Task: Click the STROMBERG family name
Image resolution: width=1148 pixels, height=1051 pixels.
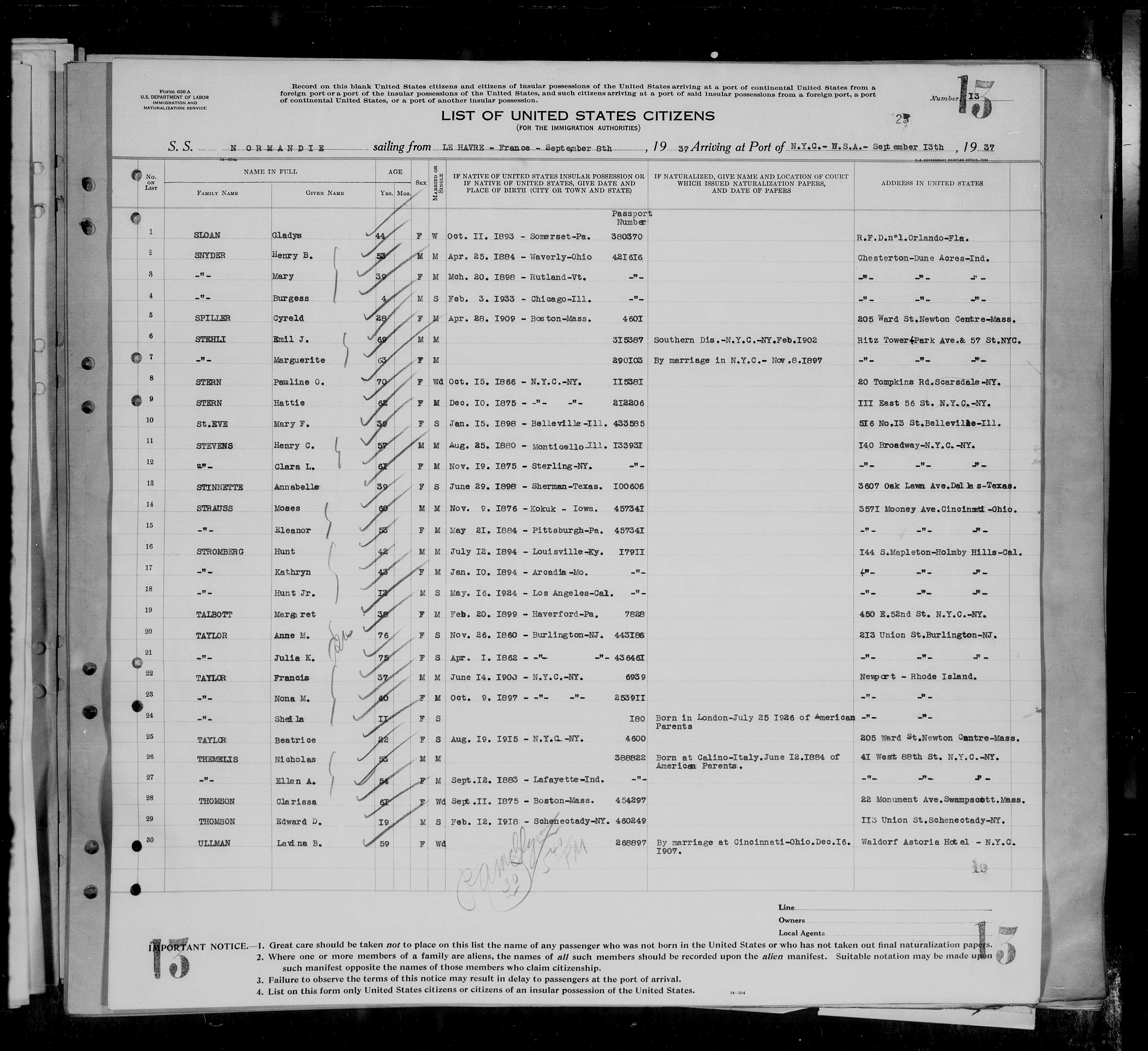Action: pyautogui.click(x=220, y=552)
